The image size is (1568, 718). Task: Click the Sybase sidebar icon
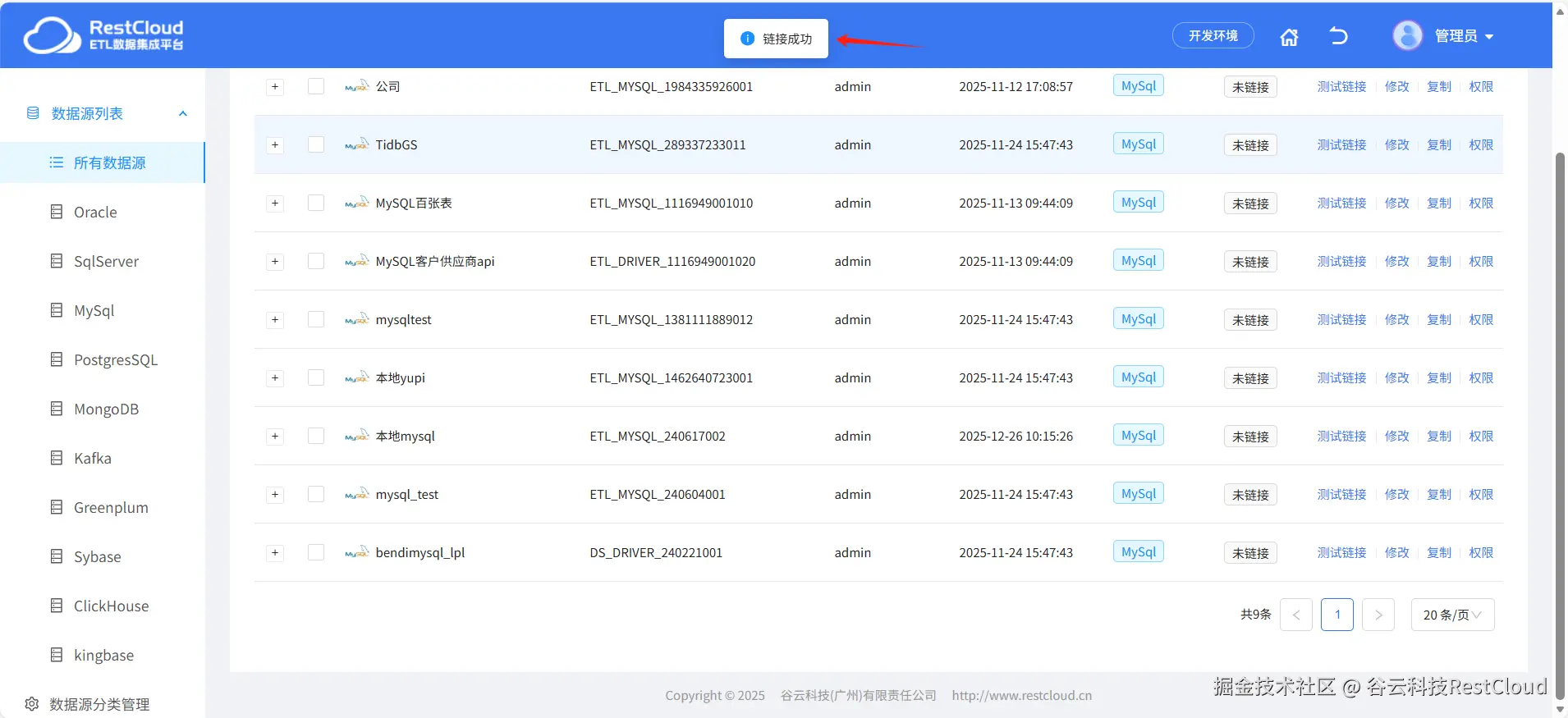click(x=57, y=556)
